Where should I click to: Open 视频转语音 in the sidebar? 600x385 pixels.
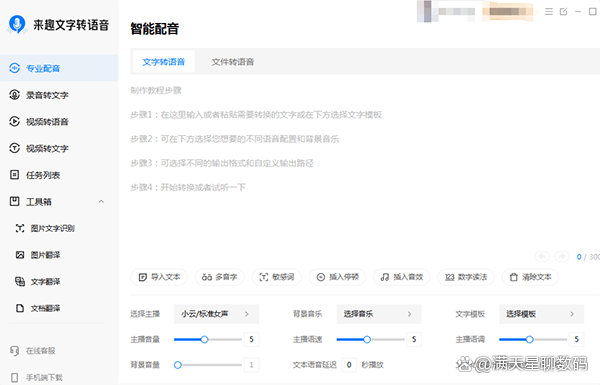click(59, 122)
